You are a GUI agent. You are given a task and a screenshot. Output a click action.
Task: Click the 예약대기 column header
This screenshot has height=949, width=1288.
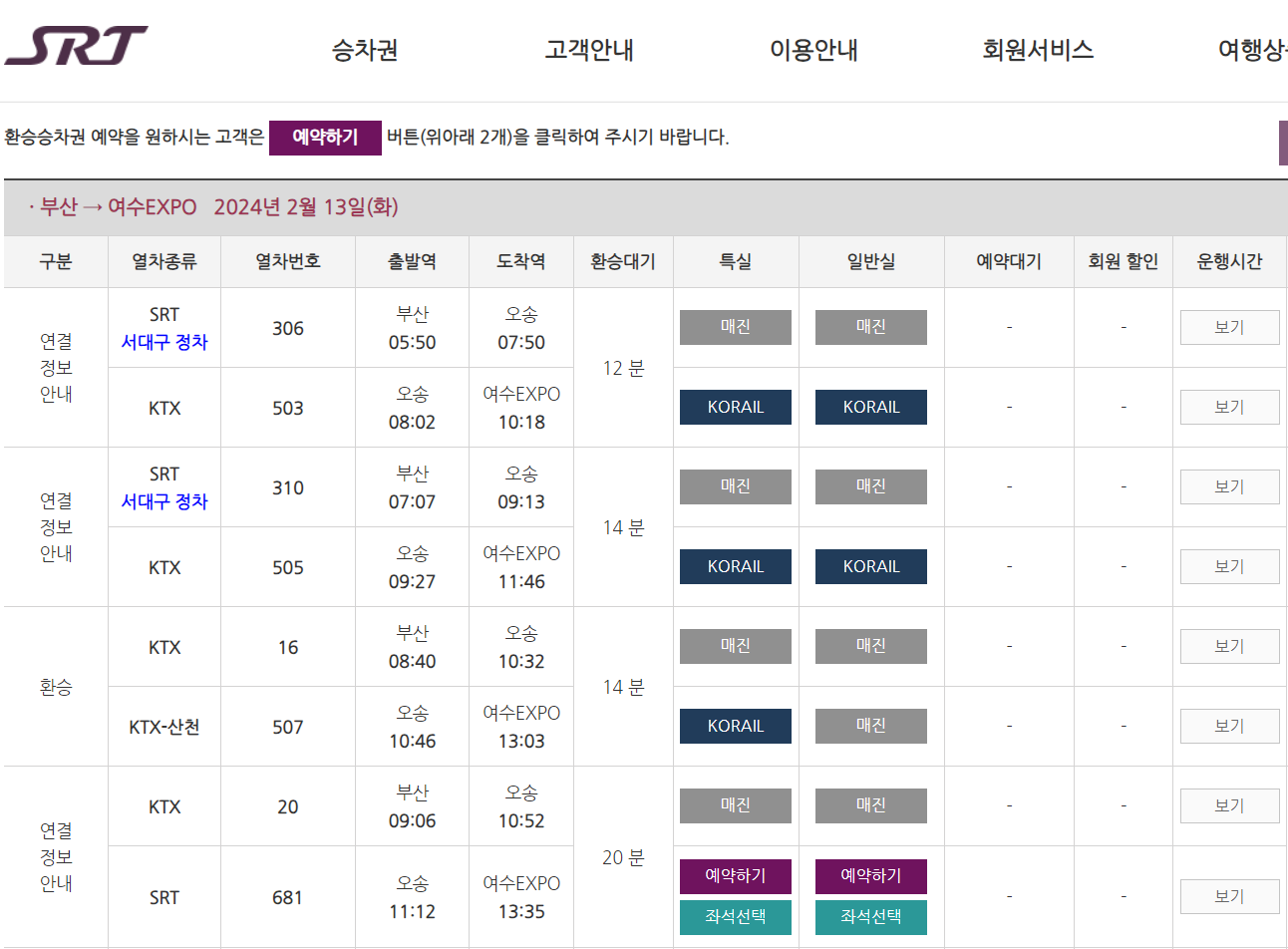pos(1009,261)
